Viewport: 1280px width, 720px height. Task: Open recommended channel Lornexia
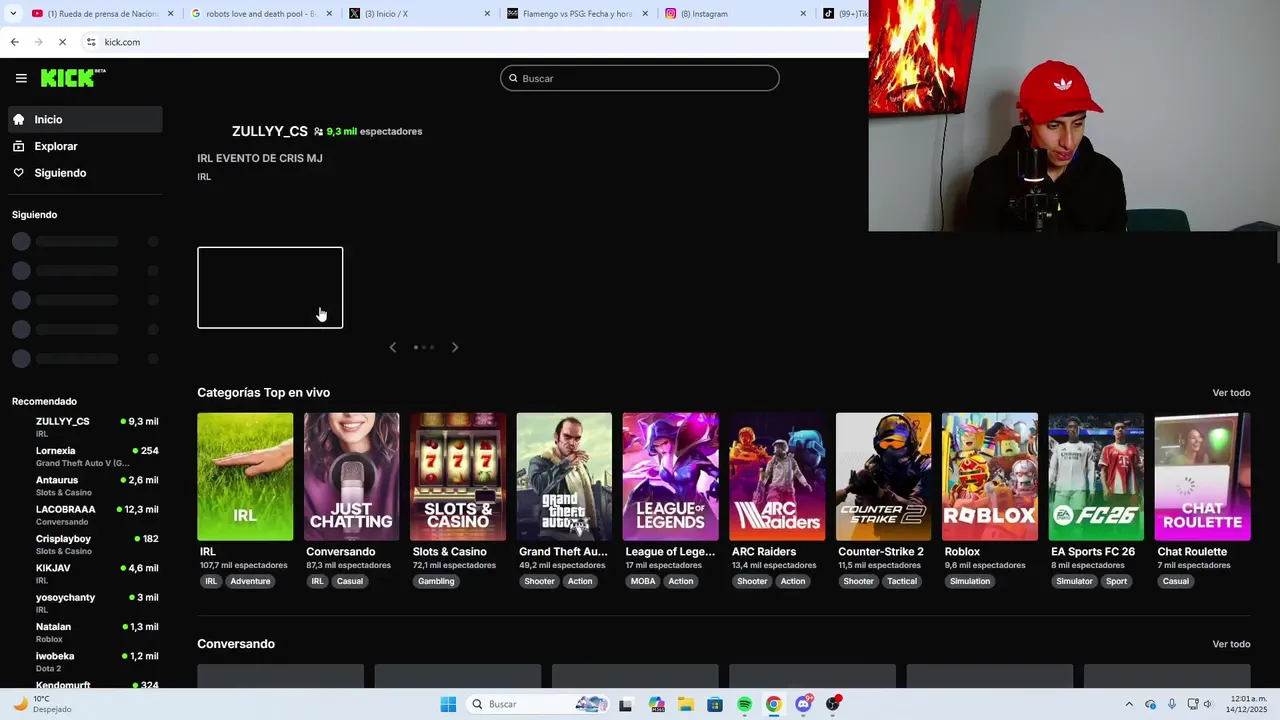click(85, 456)
